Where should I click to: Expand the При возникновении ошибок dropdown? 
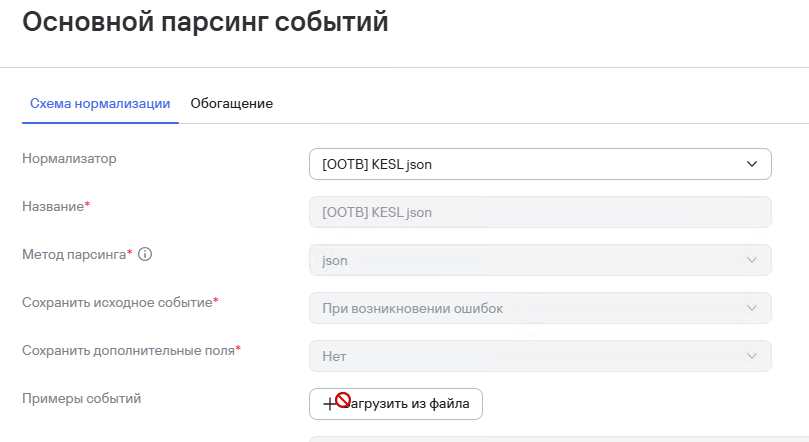(540, 308)
